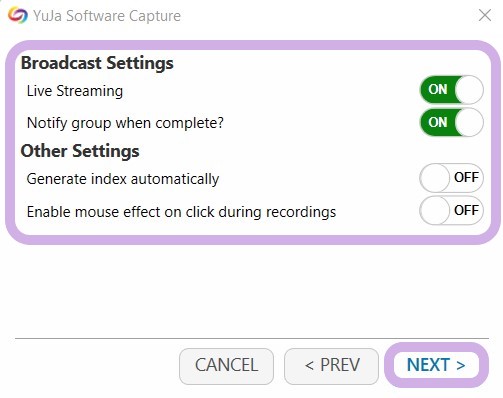Enable Generate index automatically toggle
The width and height of the screenshot is (503, 398).
[452, 178]
